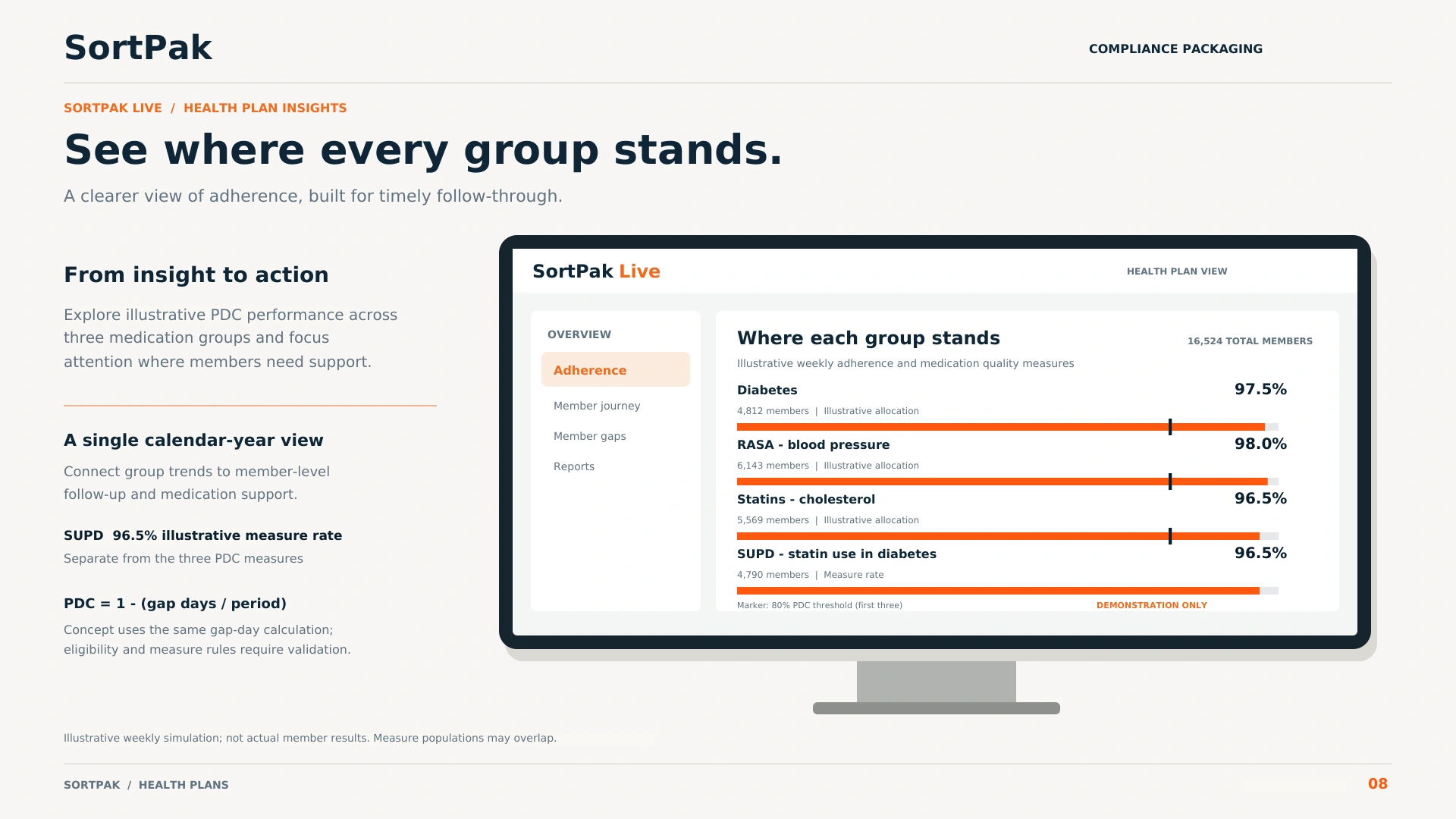Click the 98.0% RASA value
Image resolution: width=1456 pixels, height=819 pixels.
tap(1260, 444)
